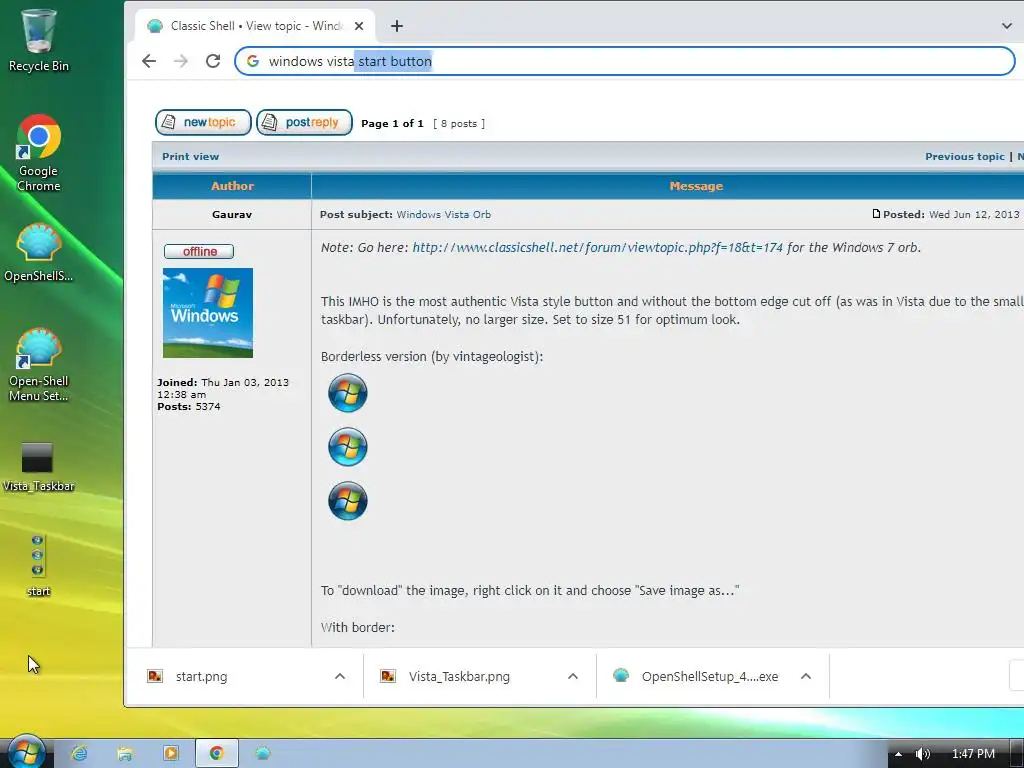Click the Message column header
This screenshot has width=1024, height=768.
696,186
